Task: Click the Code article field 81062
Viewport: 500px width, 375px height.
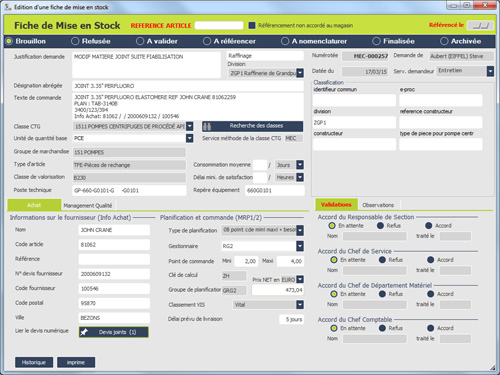Action: point(114,245)
